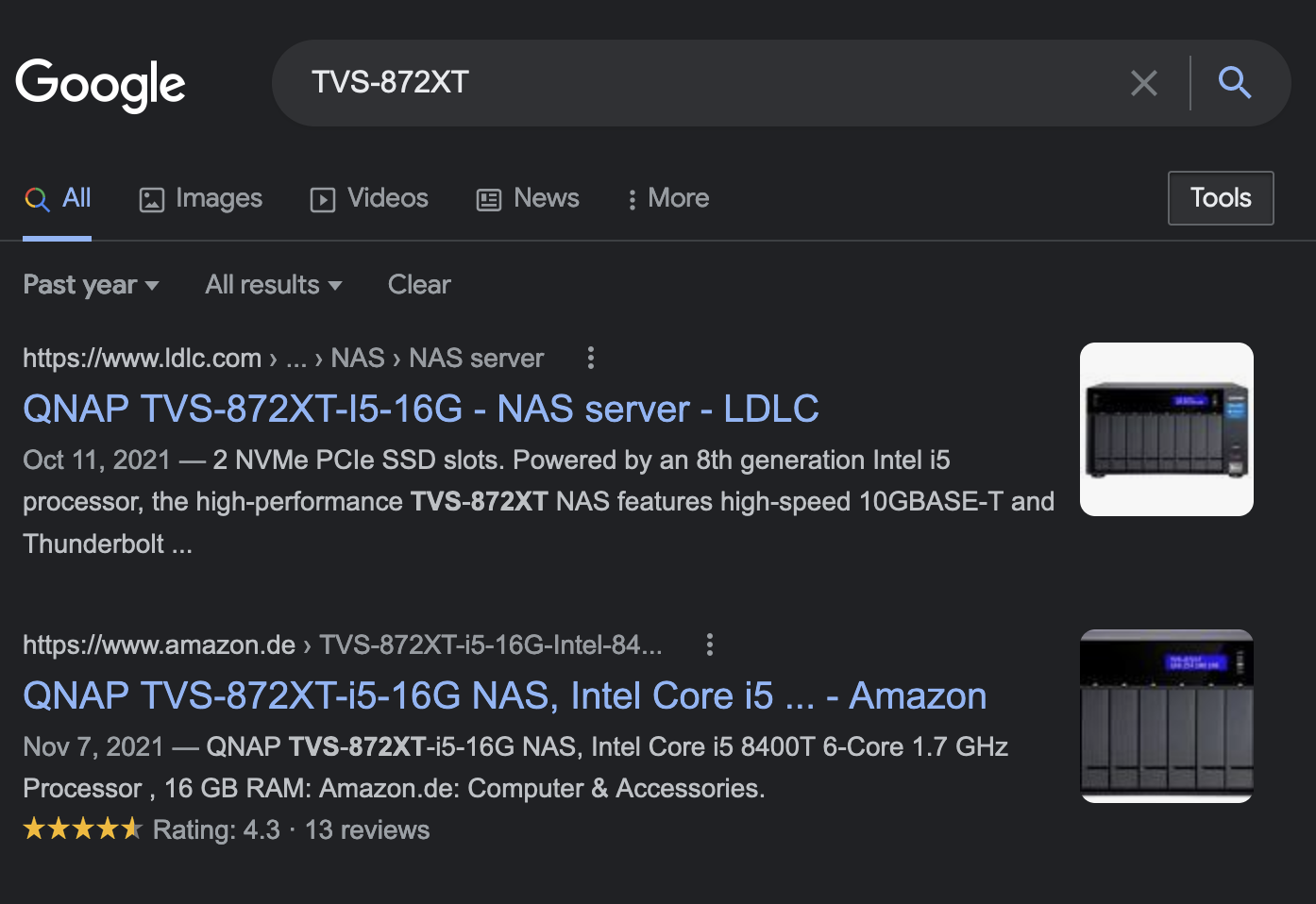The width and height of the screenshot is (1316, 904).
Task: Clear the search box with X icon
Action: pyautogui.click(x=1143, y=83)
